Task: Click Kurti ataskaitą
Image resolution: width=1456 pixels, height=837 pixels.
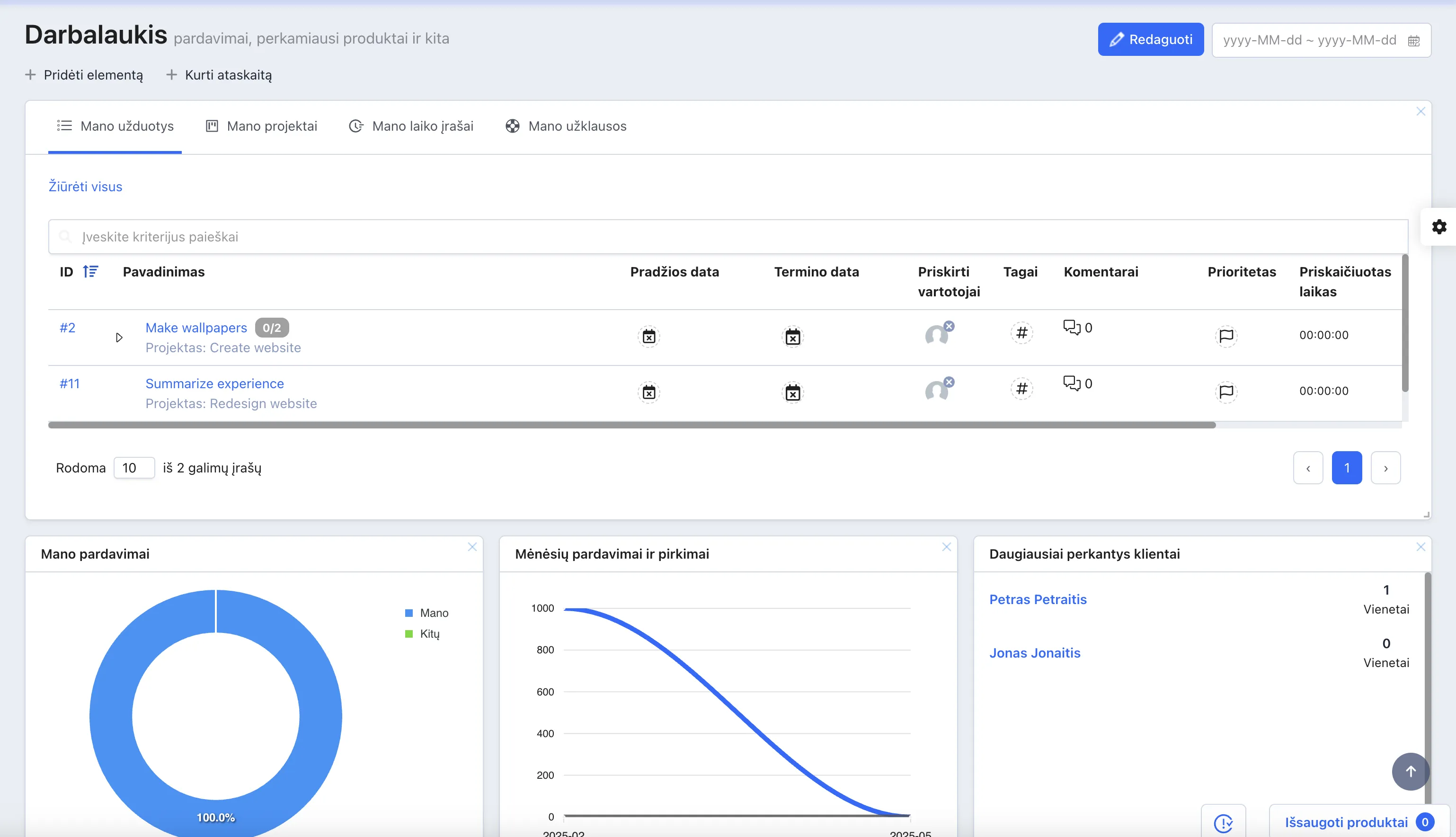Action: pyautogui.click(x=219, y=75)
